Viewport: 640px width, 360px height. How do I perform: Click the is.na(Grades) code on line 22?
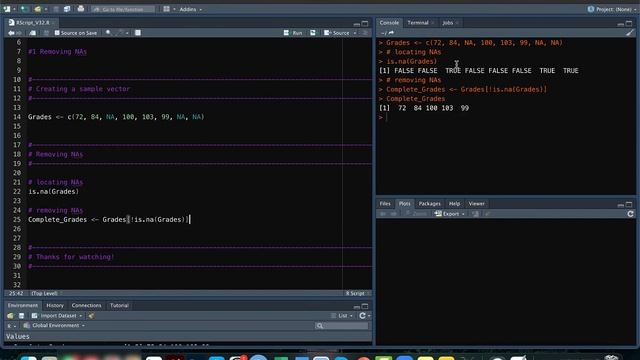pos(53,191)
